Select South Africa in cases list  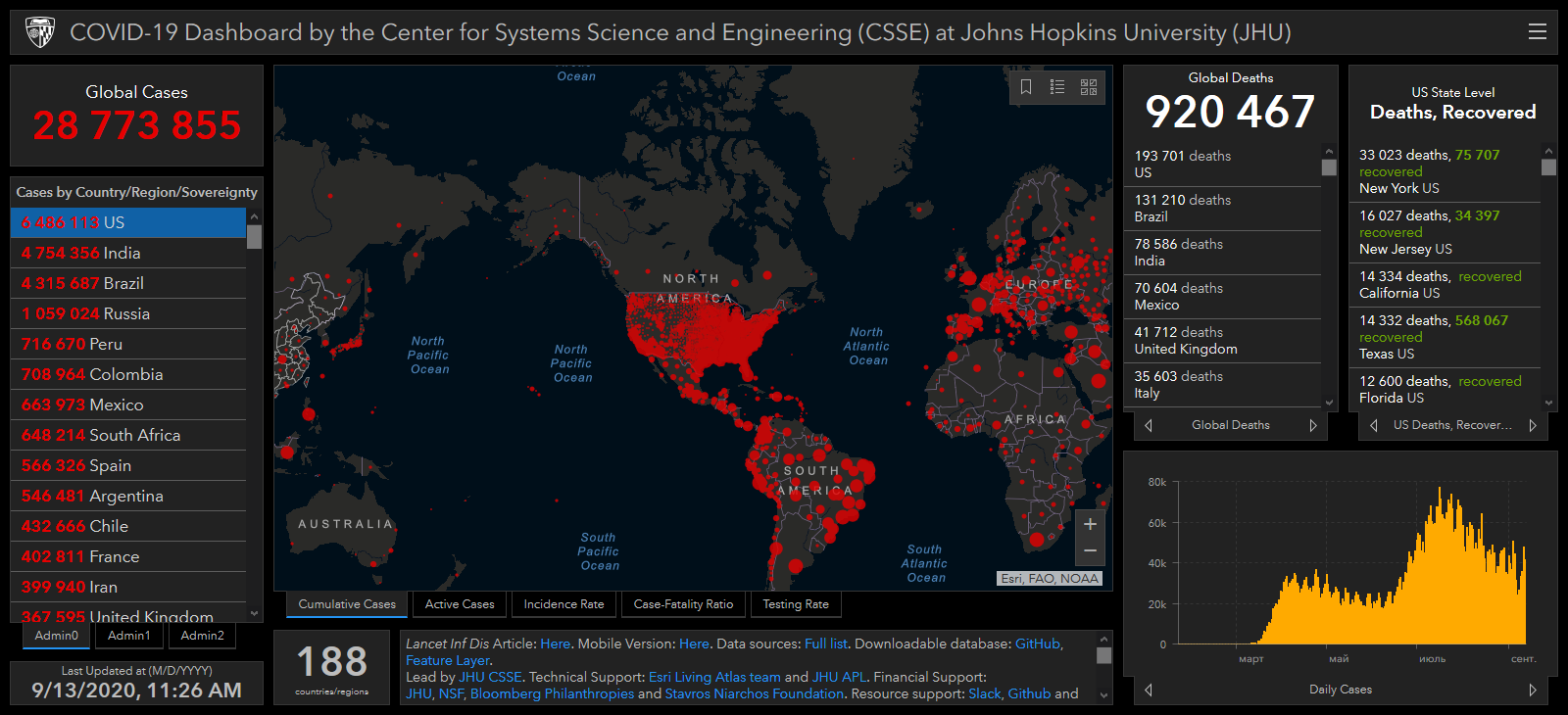[x=128, y=435]
